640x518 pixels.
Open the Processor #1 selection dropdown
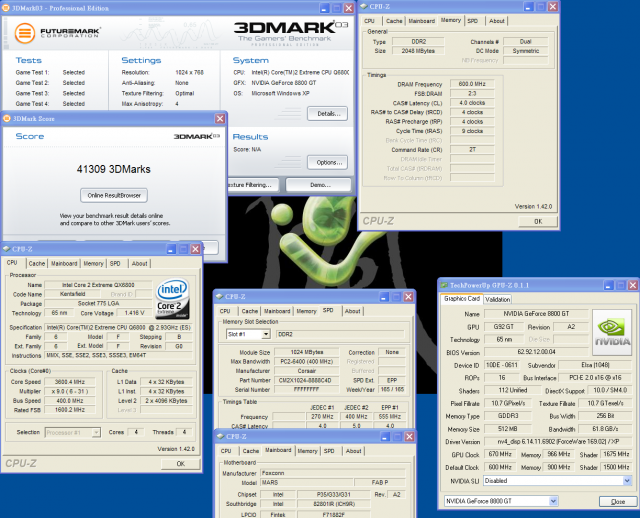(x=96, y=432)
